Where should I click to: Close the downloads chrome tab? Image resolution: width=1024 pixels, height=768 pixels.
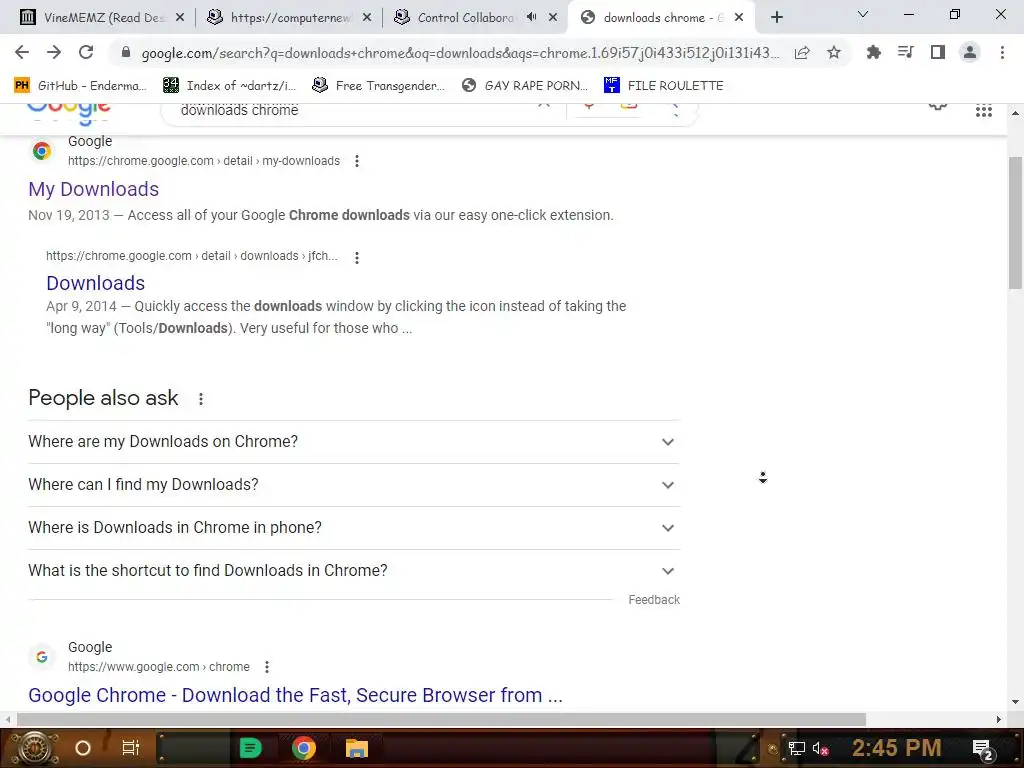tap(739, 18)
